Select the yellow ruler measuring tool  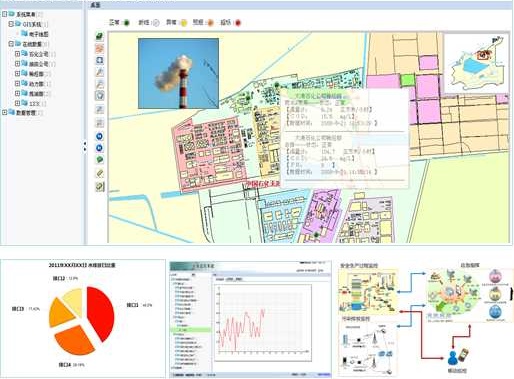[100, 173]
